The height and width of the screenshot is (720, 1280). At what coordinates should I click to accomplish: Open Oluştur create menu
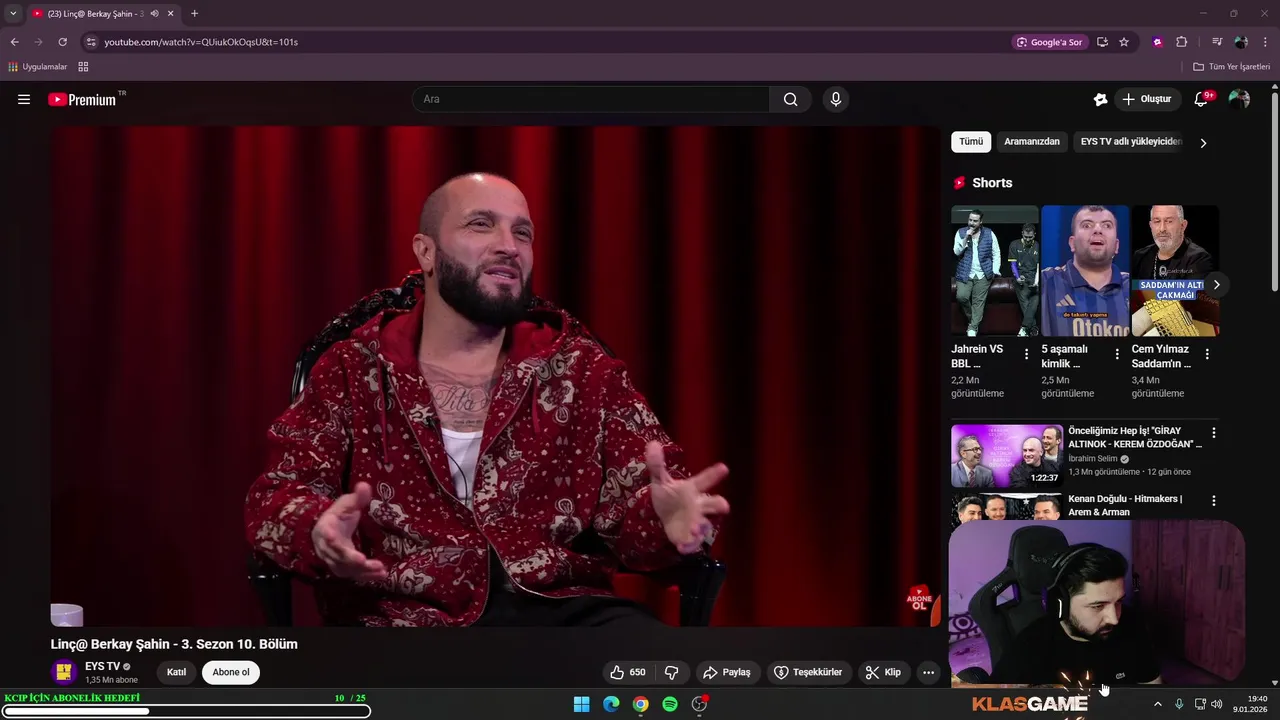point(1146,99)
